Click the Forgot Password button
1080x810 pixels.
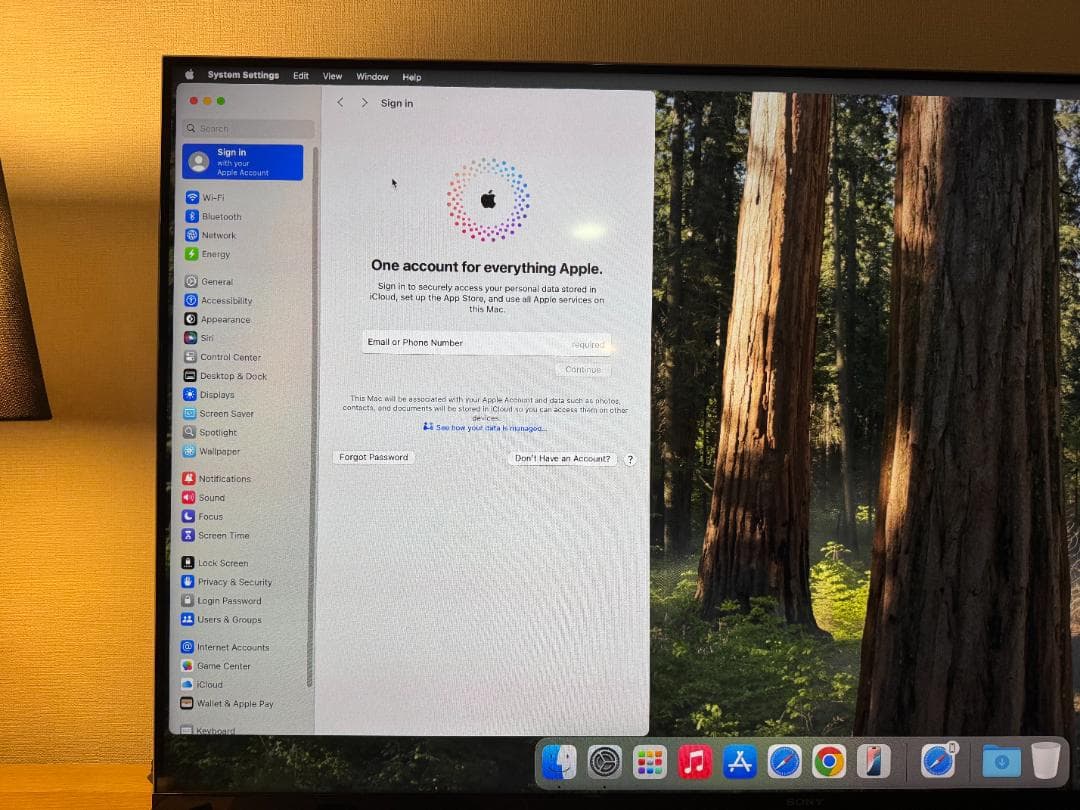pos(373,457)
